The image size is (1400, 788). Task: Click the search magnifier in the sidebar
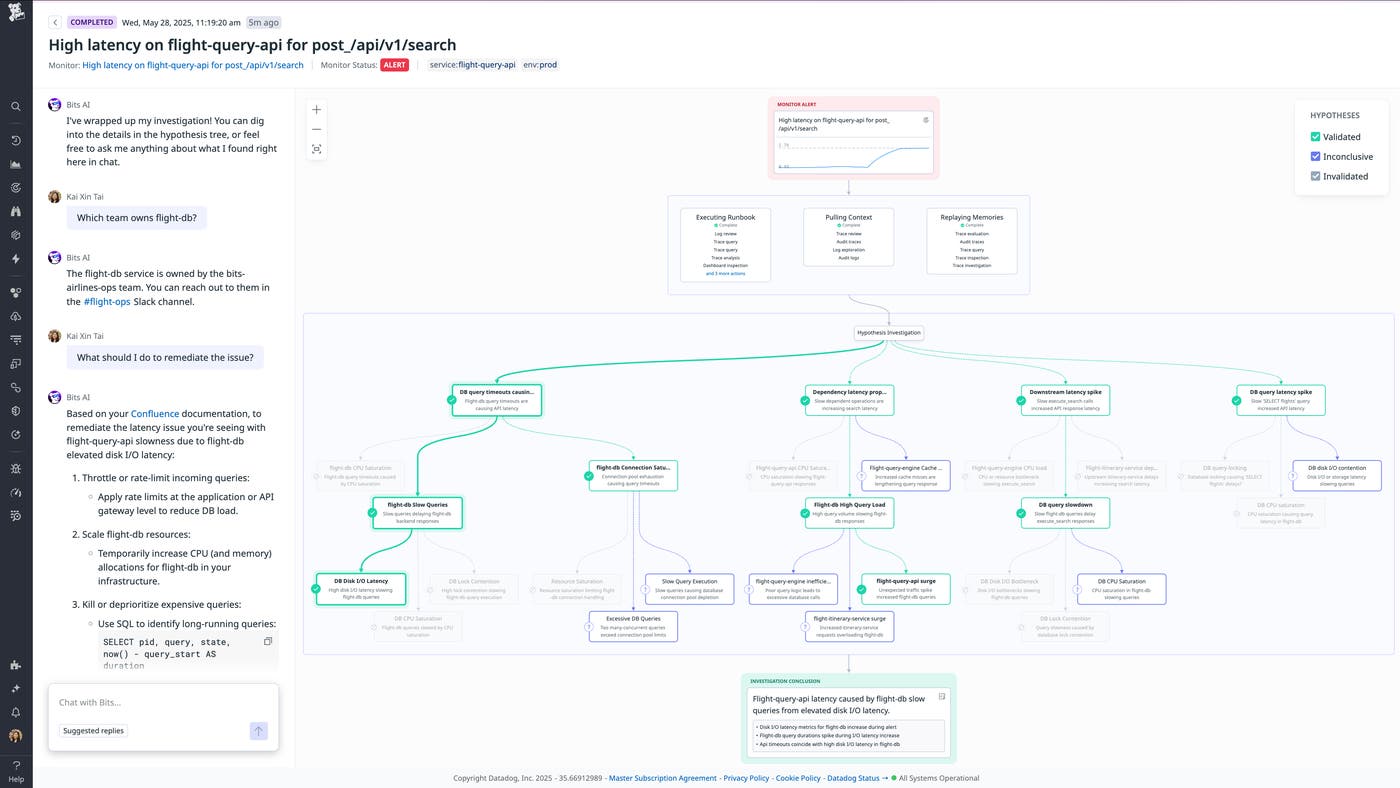pyautogui.click(x=16, y=106)
